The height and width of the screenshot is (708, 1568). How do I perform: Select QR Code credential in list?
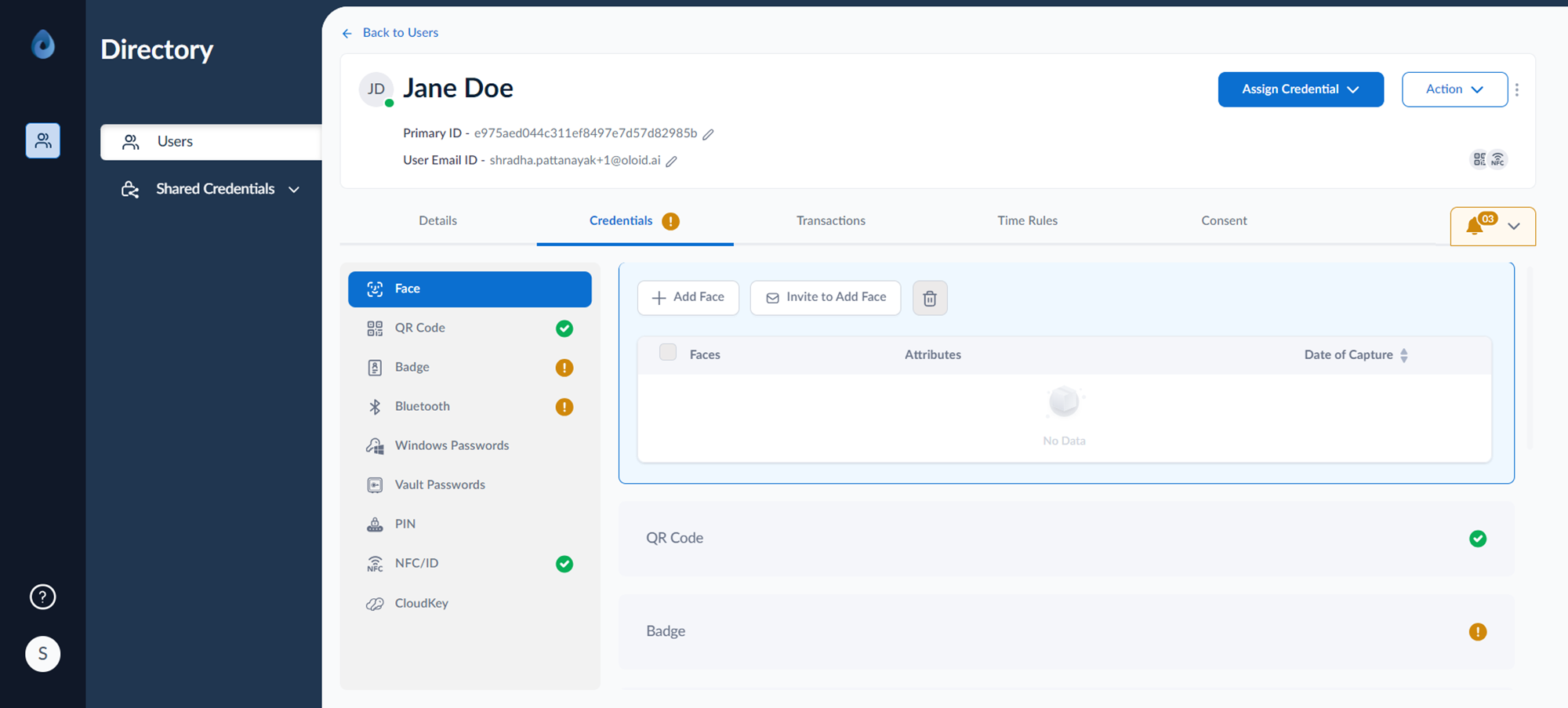coord(470,329)
